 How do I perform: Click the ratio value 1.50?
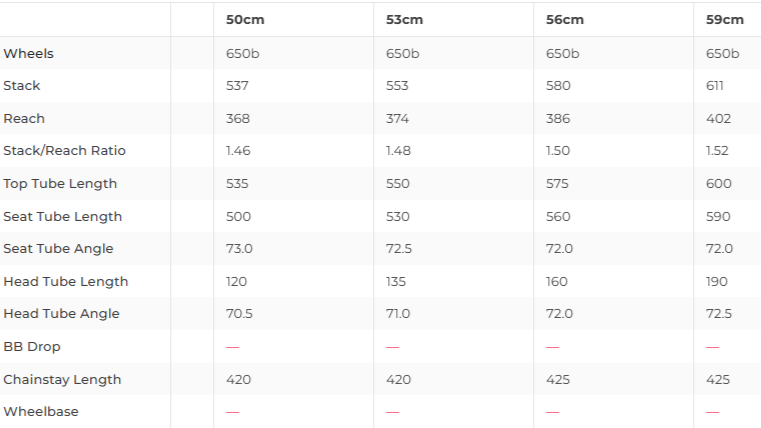[558, 151]
